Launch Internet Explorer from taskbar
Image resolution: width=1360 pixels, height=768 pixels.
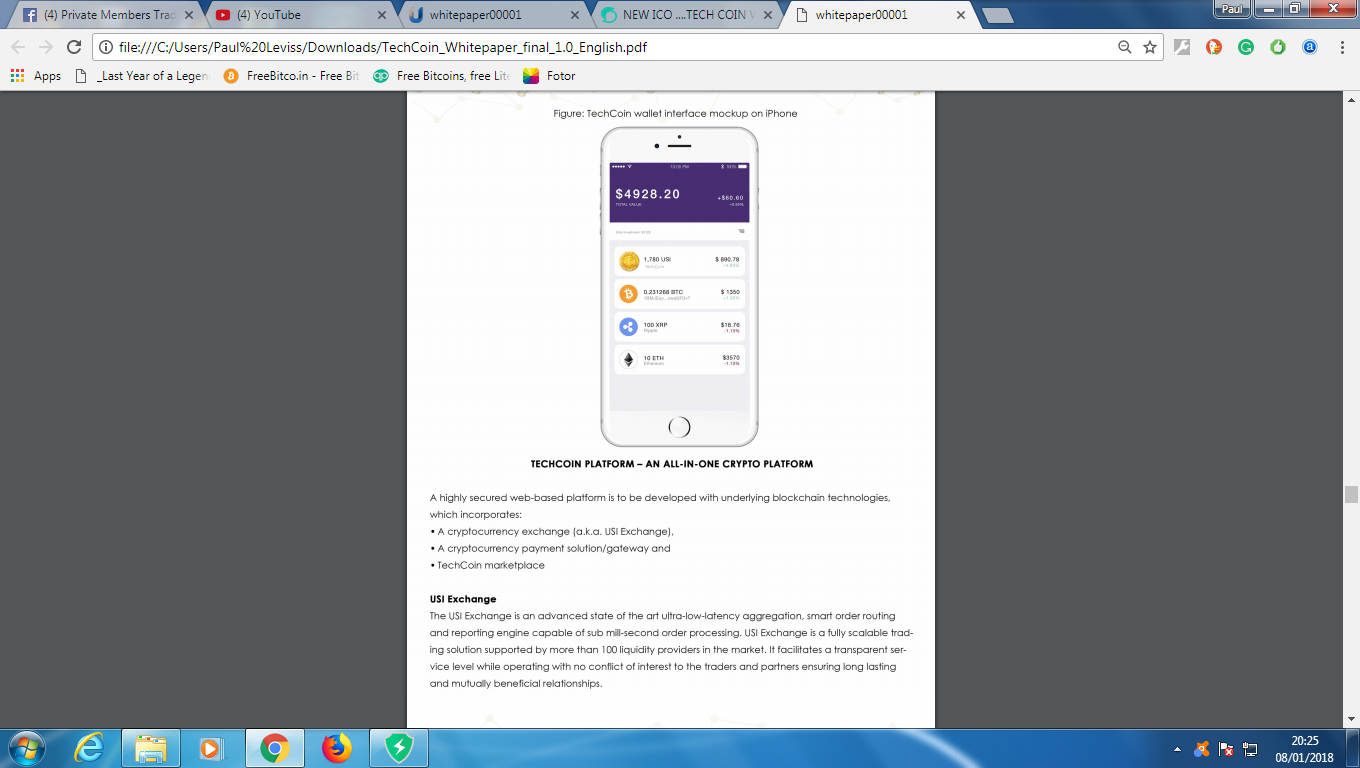pos(90,748)
